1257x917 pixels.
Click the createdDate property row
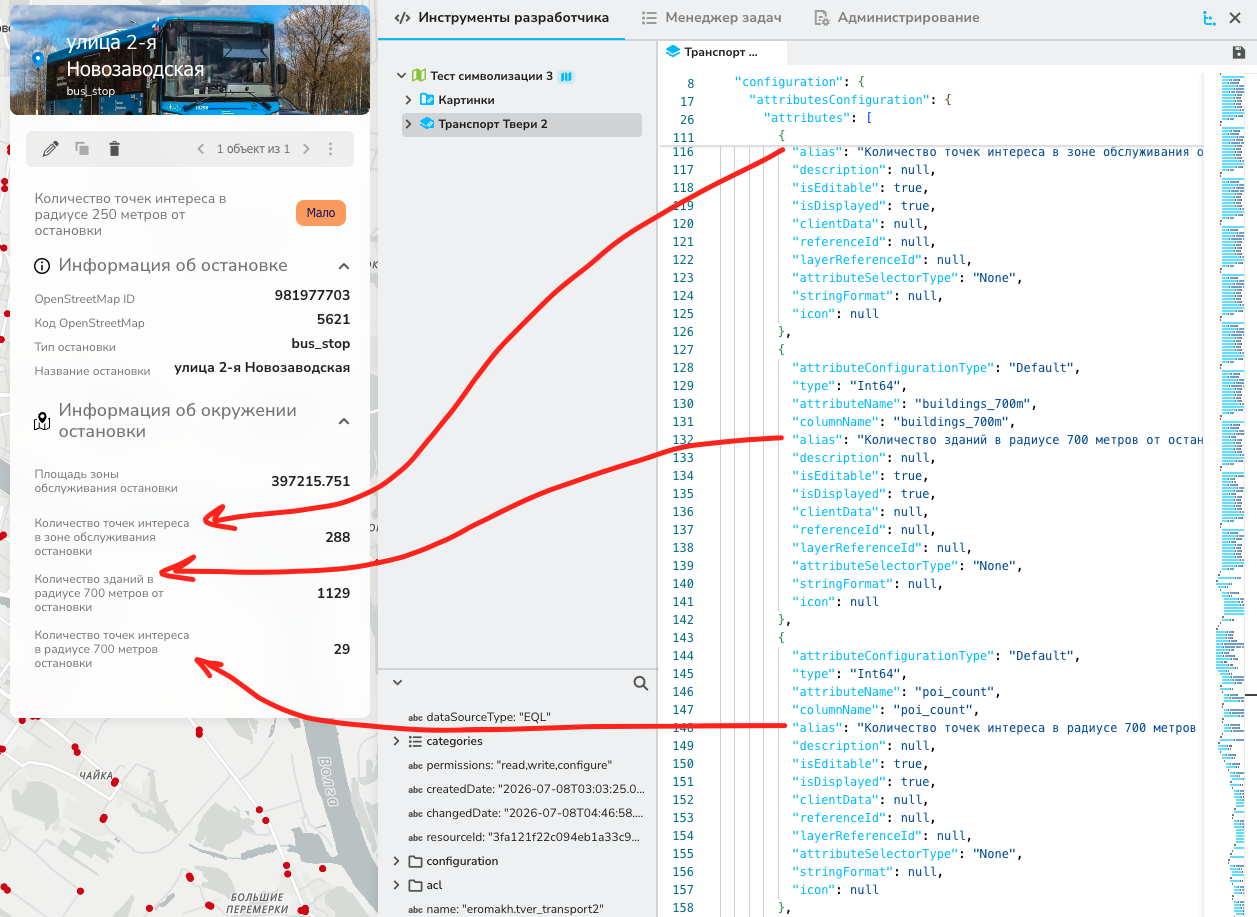click(x=526, y=789)
